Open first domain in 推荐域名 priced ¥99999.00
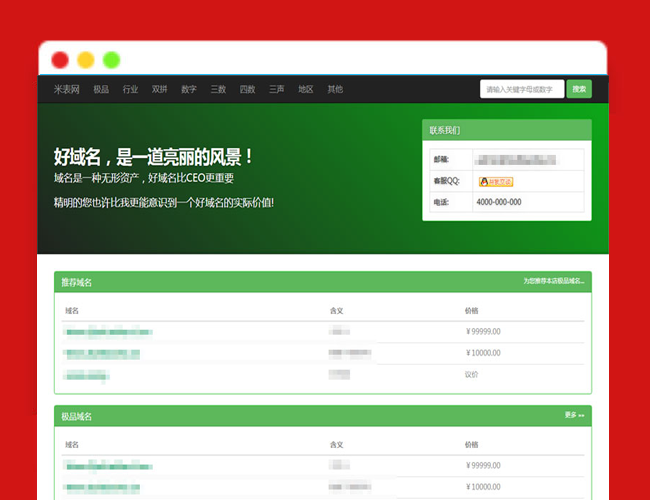 (x=108, y=332)
